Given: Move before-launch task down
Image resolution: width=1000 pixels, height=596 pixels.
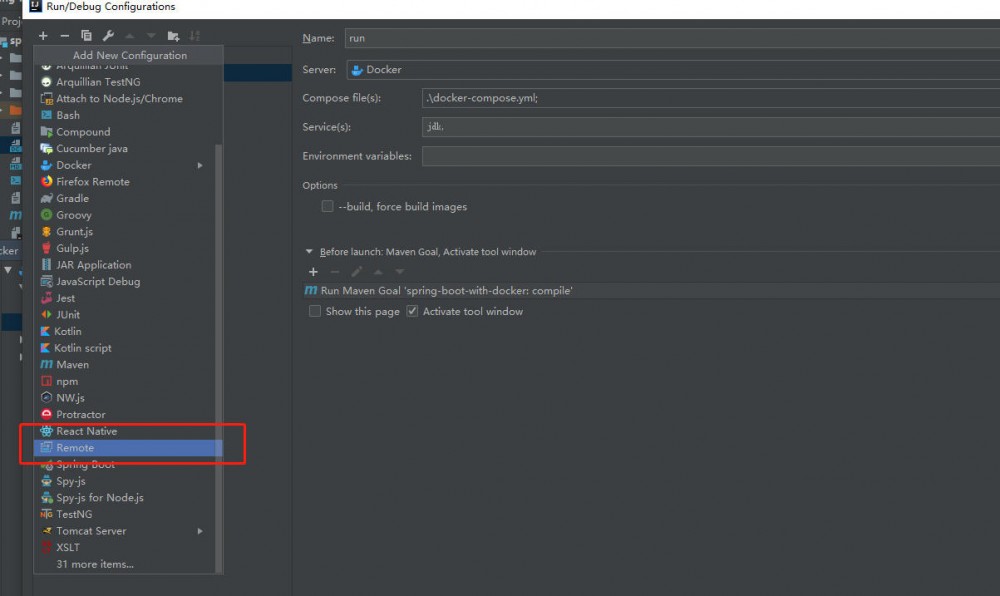Looking at the screenshot, I should (400, 272).
